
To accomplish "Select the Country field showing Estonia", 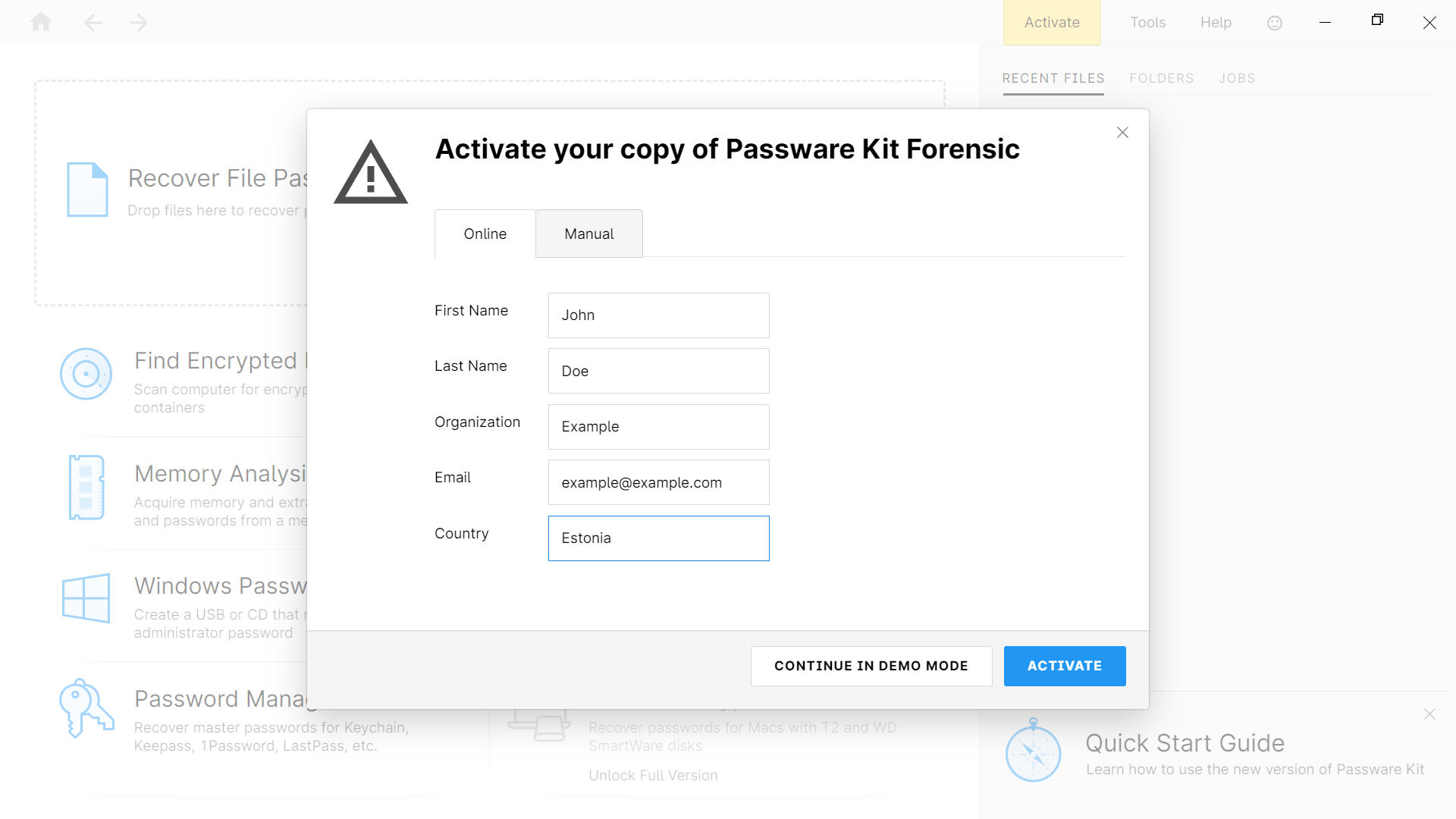I will click(658, 538).
